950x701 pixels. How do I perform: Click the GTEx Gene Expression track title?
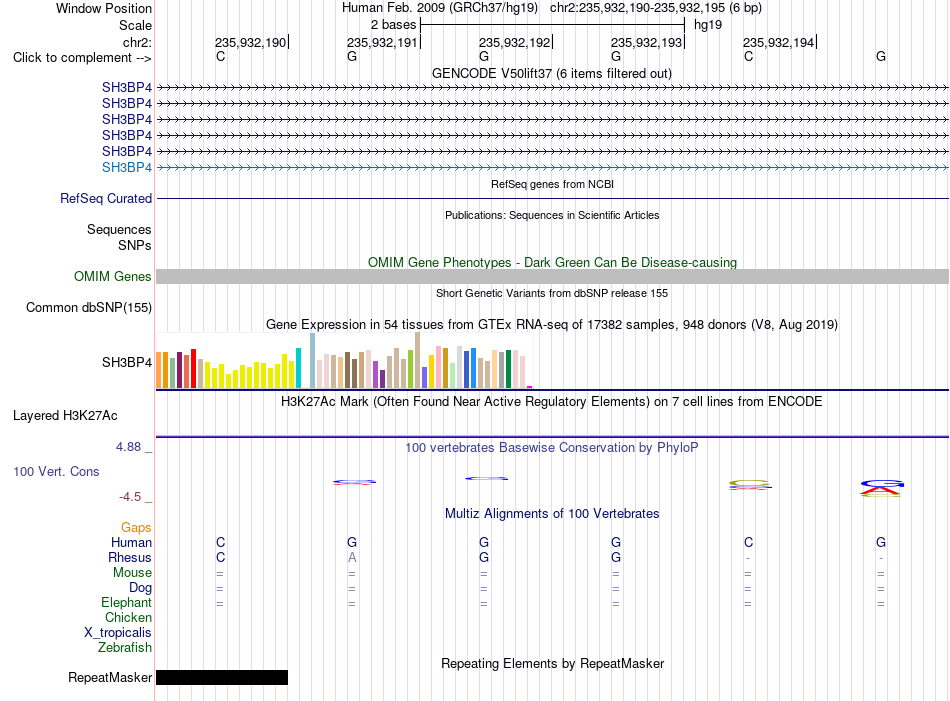[552, 325]
